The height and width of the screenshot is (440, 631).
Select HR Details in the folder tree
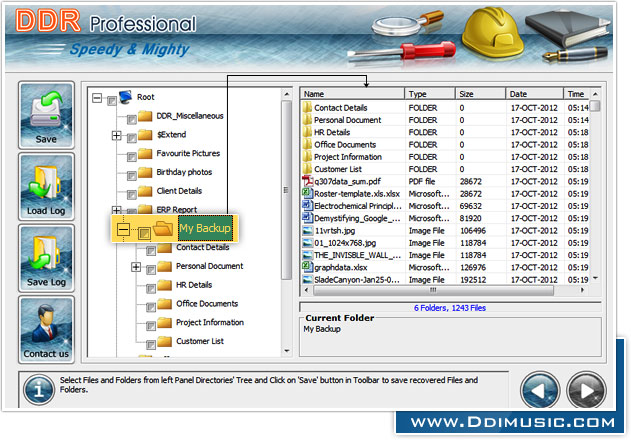tap(194, 285)
